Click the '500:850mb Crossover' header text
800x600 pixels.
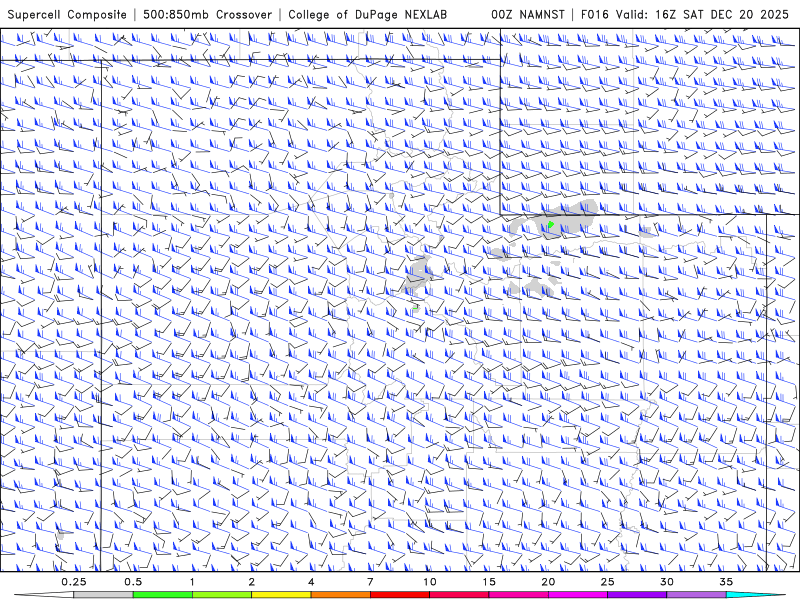click(x=207, y=15)
